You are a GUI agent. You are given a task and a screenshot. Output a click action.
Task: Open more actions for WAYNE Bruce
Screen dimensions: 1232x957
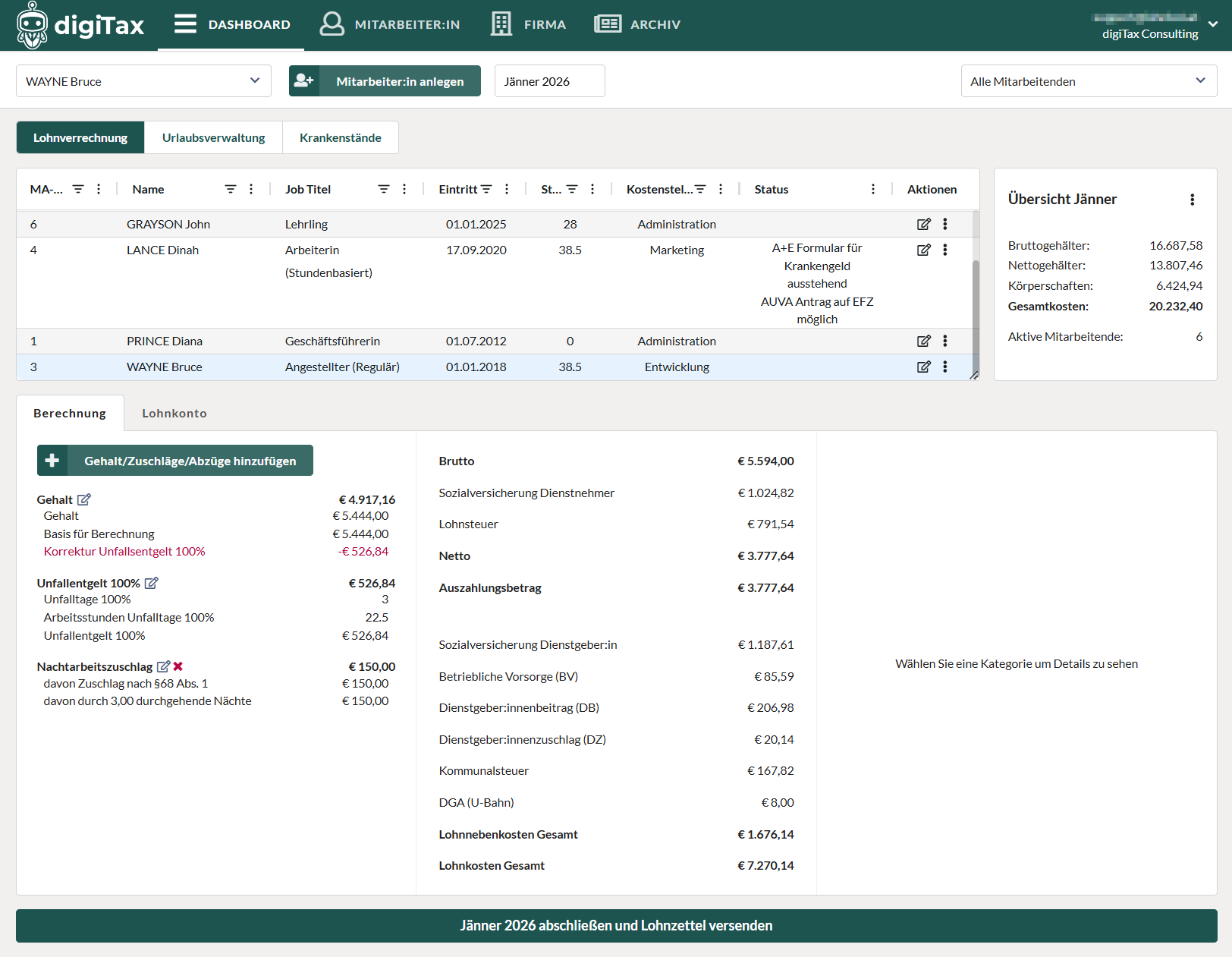[x=944, y=367]
